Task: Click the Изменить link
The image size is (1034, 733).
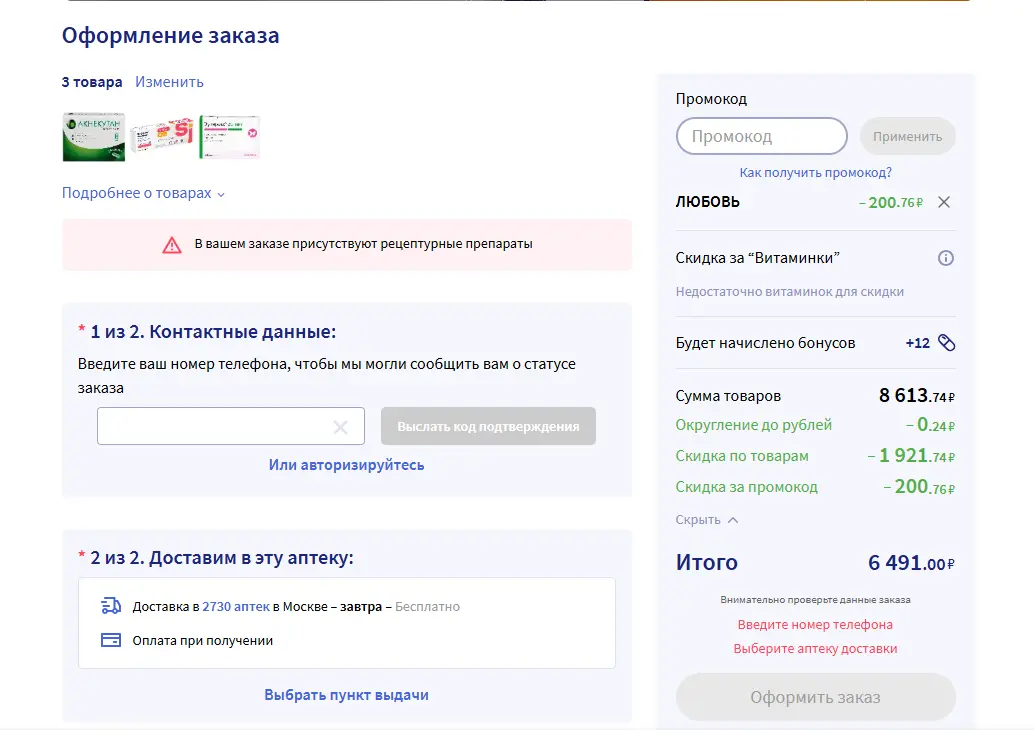Action: click(x=169, y=82)
